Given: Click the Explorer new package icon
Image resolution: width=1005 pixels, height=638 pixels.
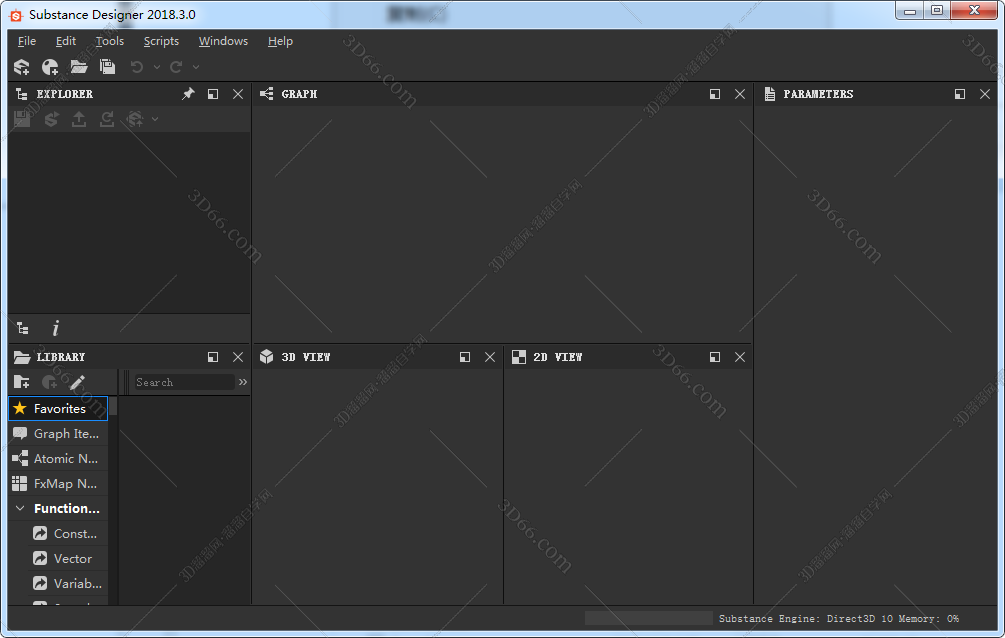Looking at the screenshot, I should 135,119.
